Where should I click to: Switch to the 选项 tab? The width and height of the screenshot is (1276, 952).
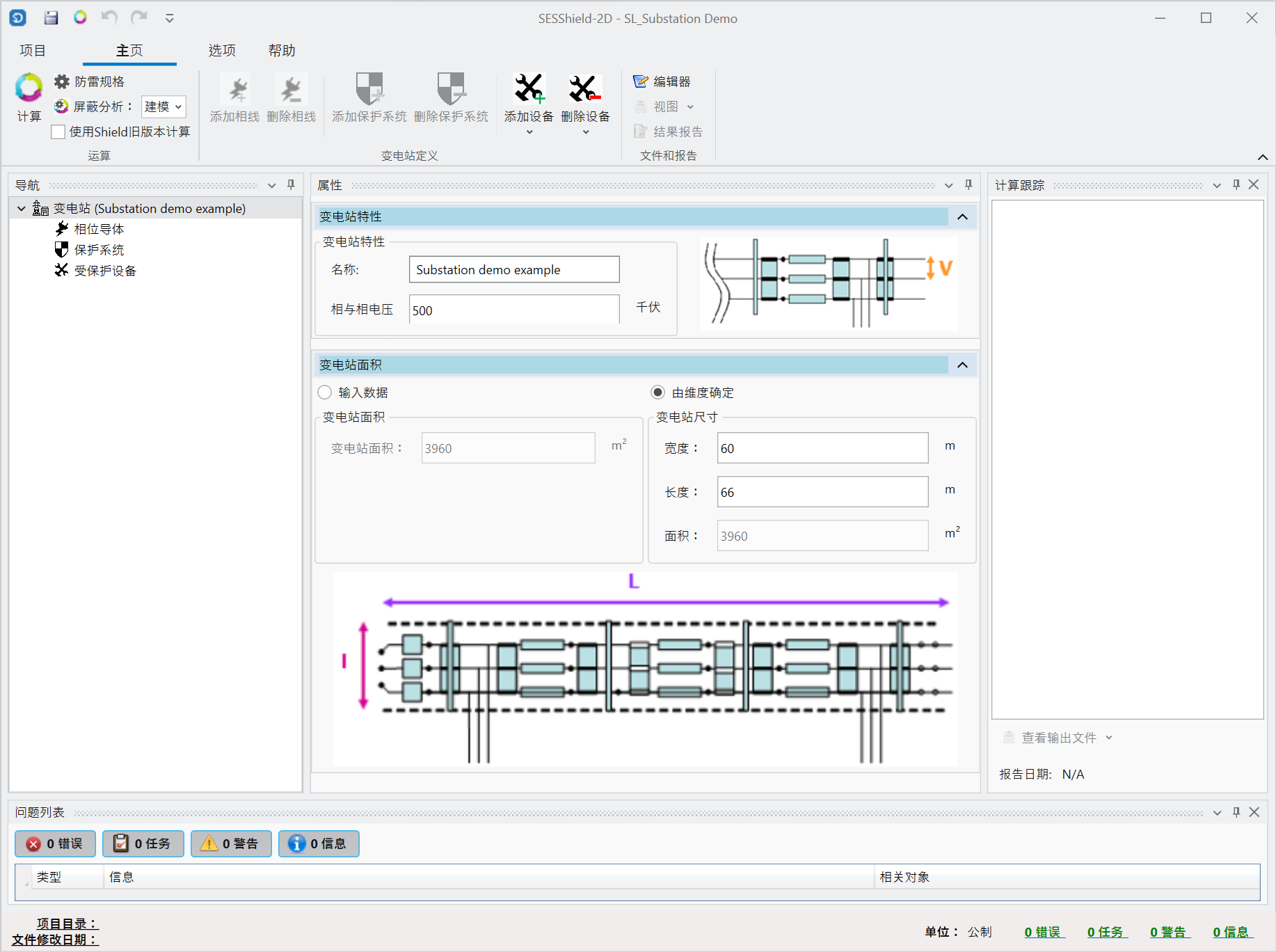tap(222, 50)
